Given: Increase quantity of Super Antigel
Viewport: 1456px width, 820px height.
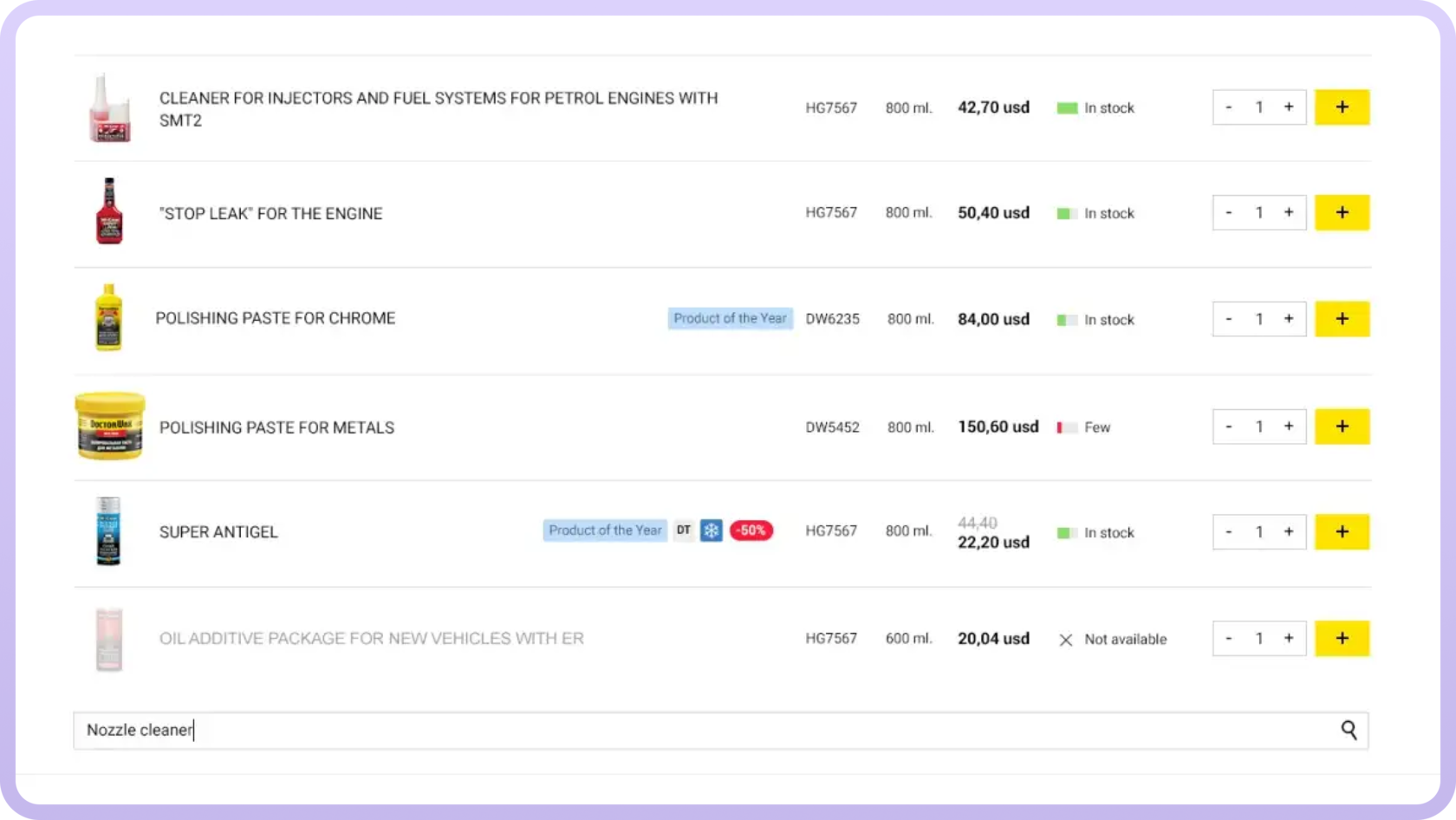Looking at the screenshot, I should (1289, 532).
